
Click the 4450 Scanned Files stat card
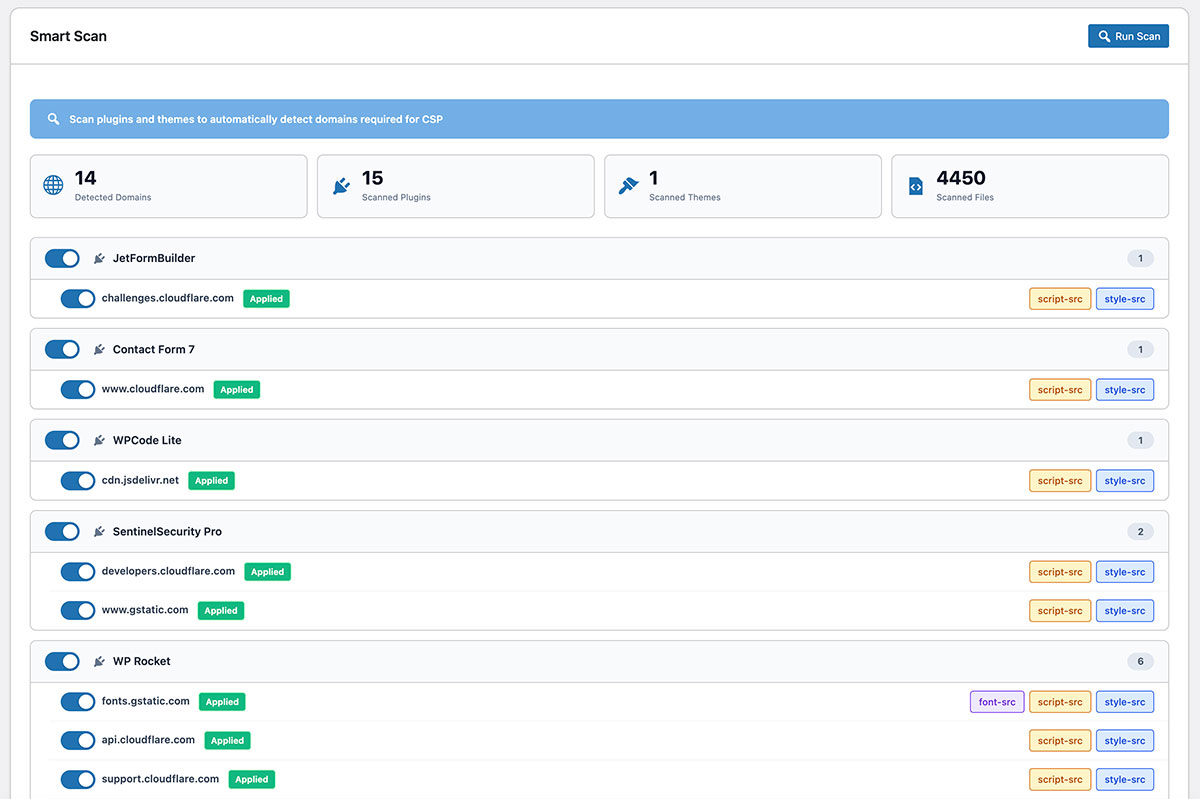(1030, 186)
